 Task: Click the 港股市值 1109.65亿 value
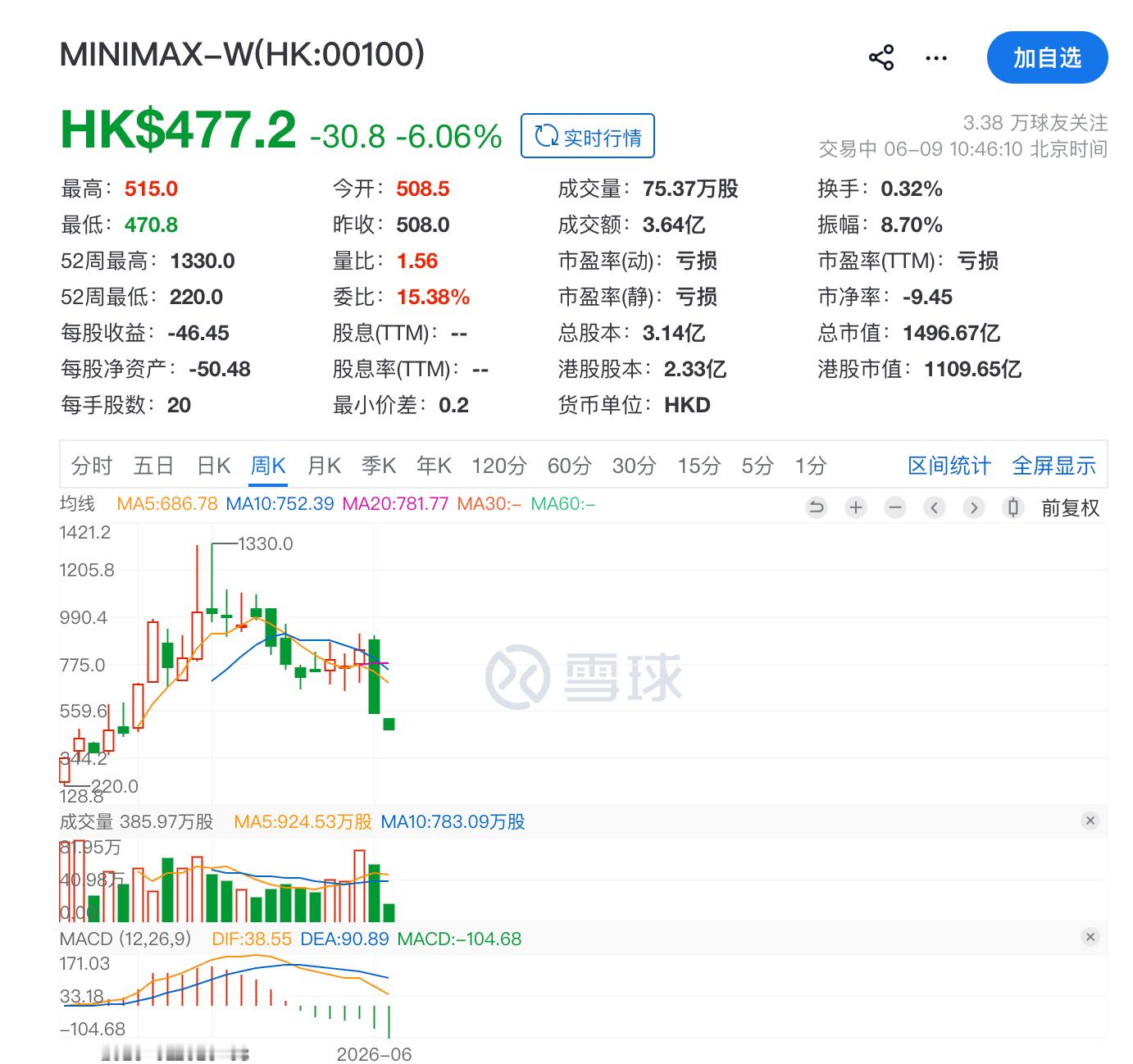972,369
